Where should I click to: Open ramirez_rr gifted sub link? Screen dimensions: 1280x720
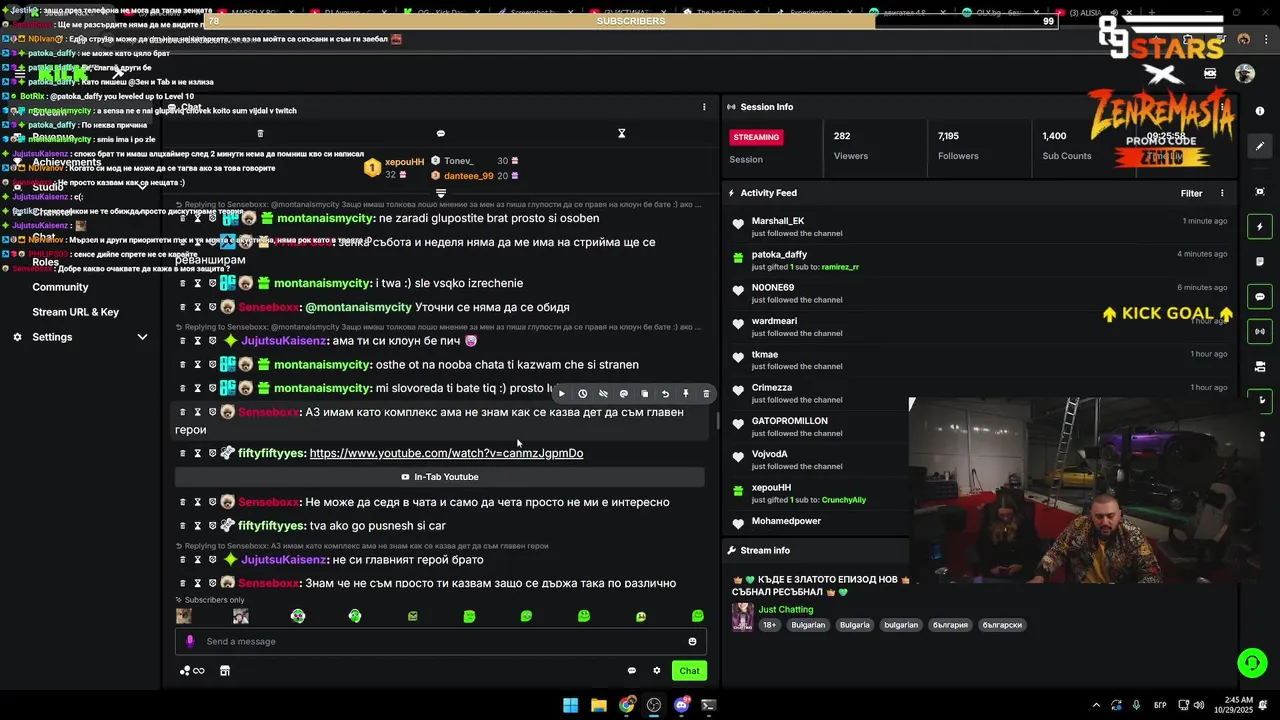840,267
